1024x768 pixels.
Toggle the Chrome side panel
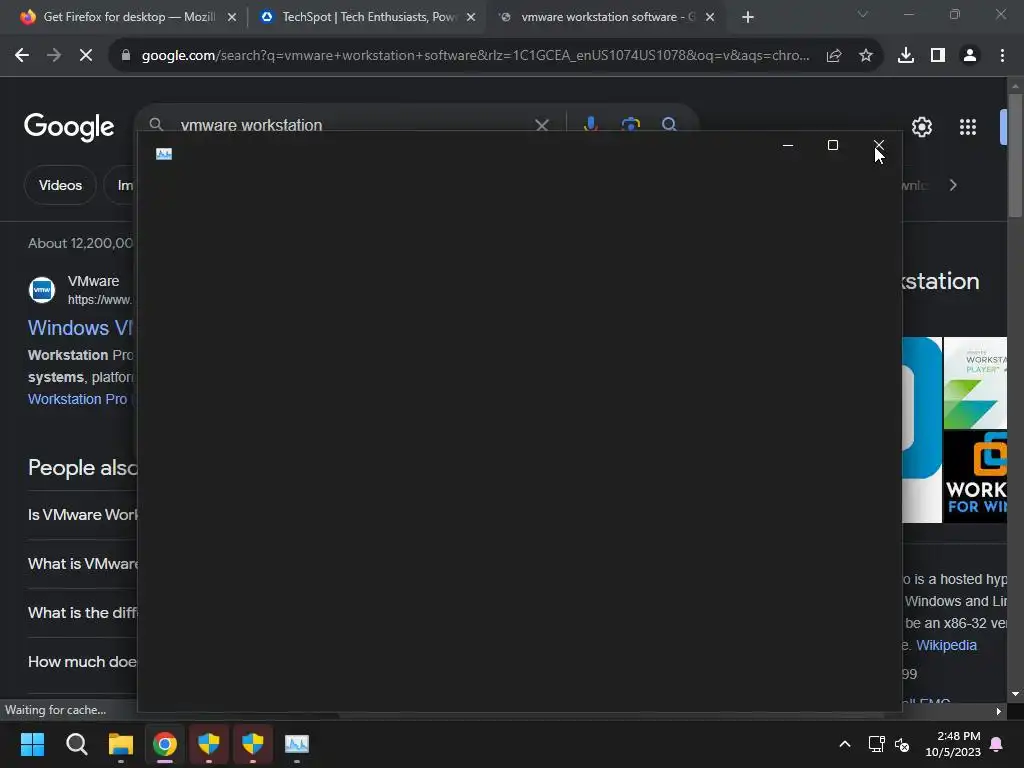tap(938, 56)
